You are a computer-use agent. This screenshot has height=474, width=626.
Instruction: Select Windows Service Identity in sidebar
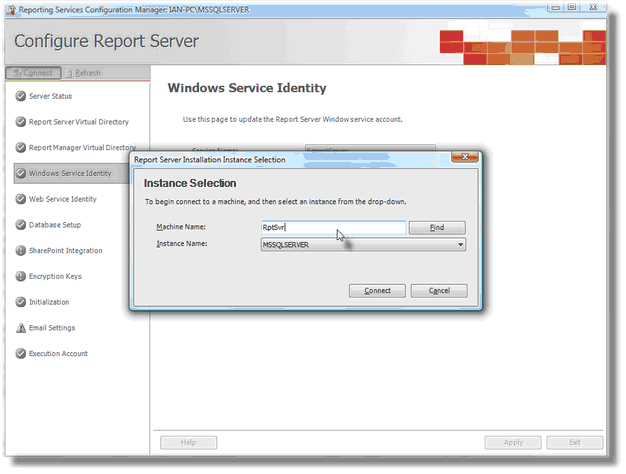click(70, 173)
